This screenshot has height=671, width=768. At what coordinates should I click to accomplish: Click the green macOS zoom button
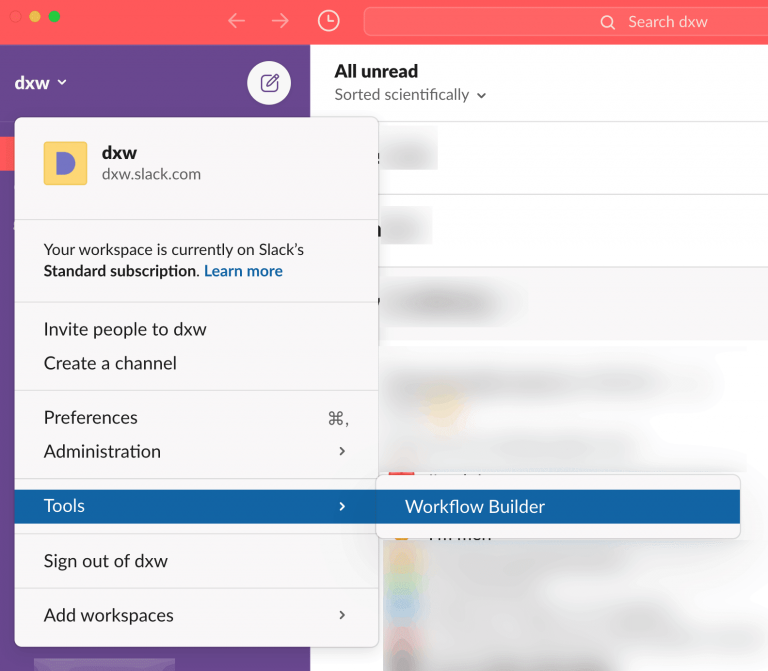click(54, 17)
